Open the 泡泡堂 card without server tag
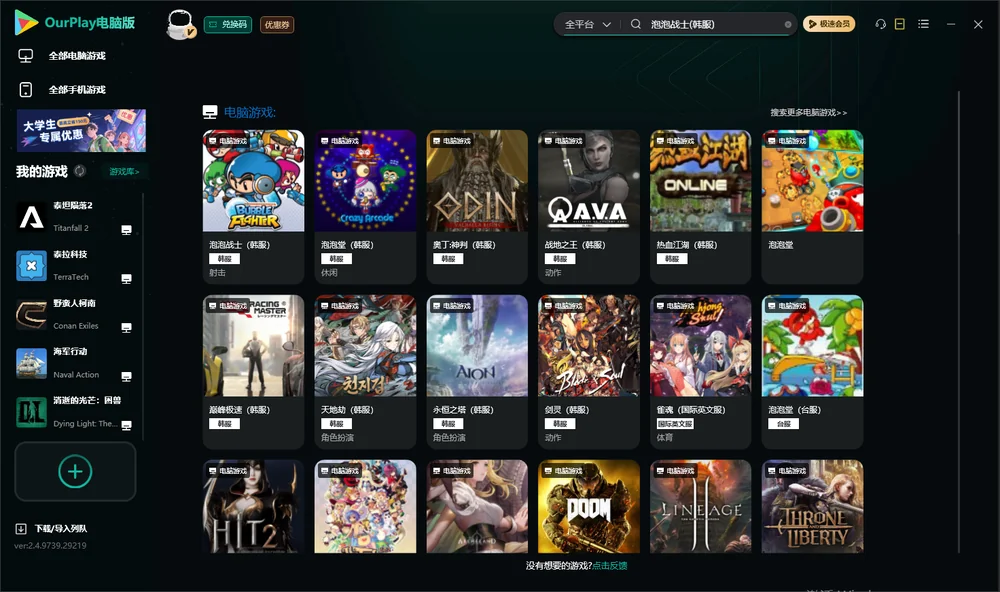Viewport: 1000px width, 592px height. click(x=812, y=207)
